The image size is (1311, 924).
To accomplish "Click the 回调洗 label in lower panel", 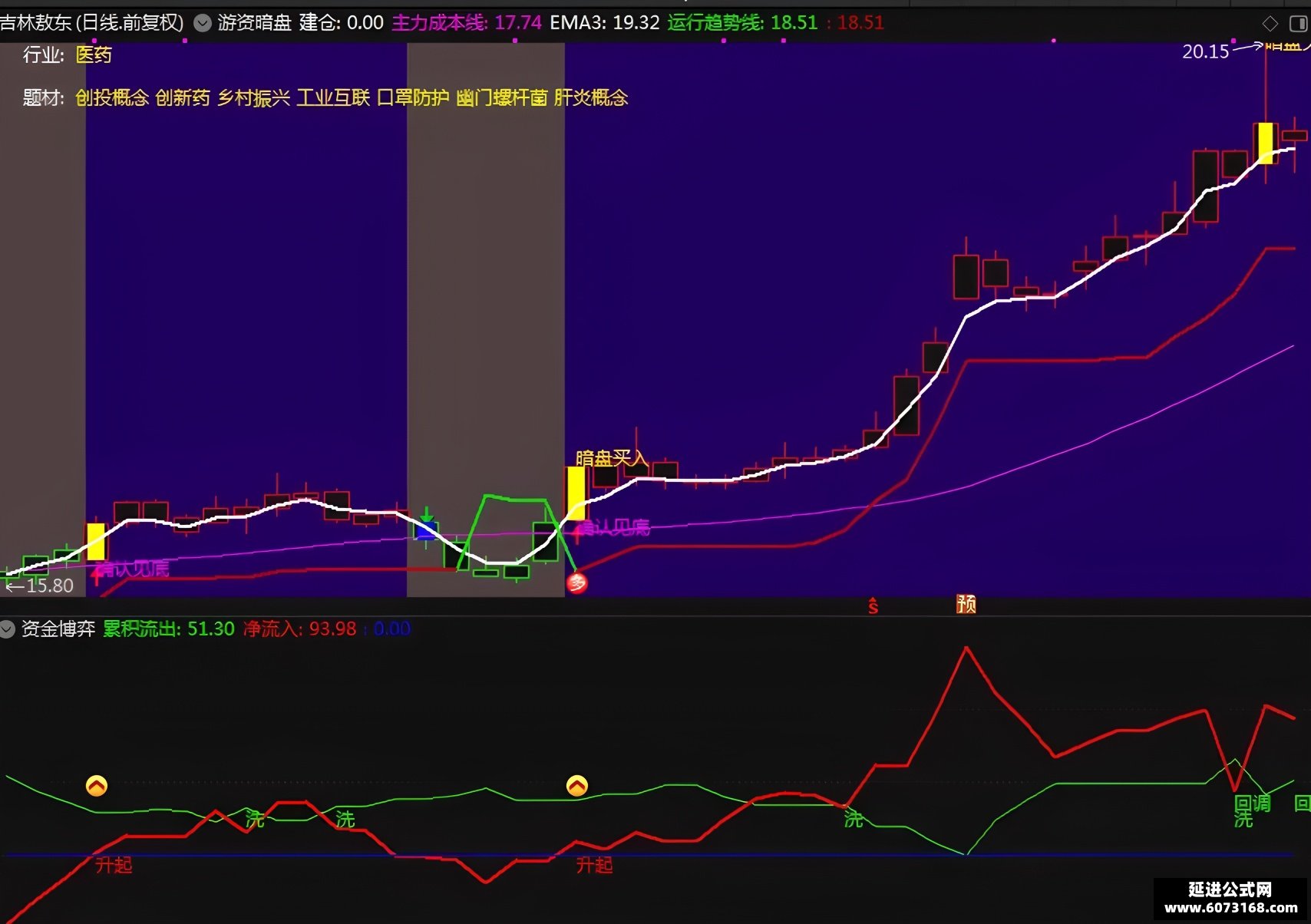I will (x=1252, y=811).
